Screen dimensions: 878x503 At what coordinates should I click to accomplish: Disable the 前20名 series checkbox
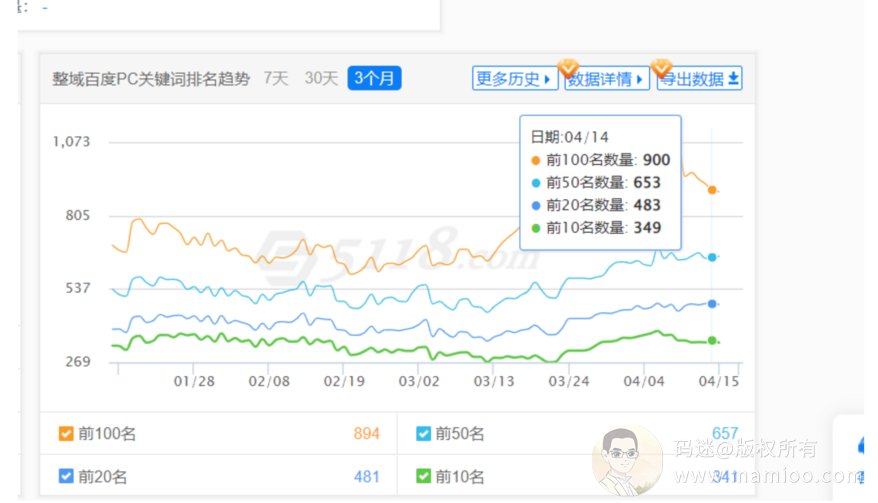[66, 476]
